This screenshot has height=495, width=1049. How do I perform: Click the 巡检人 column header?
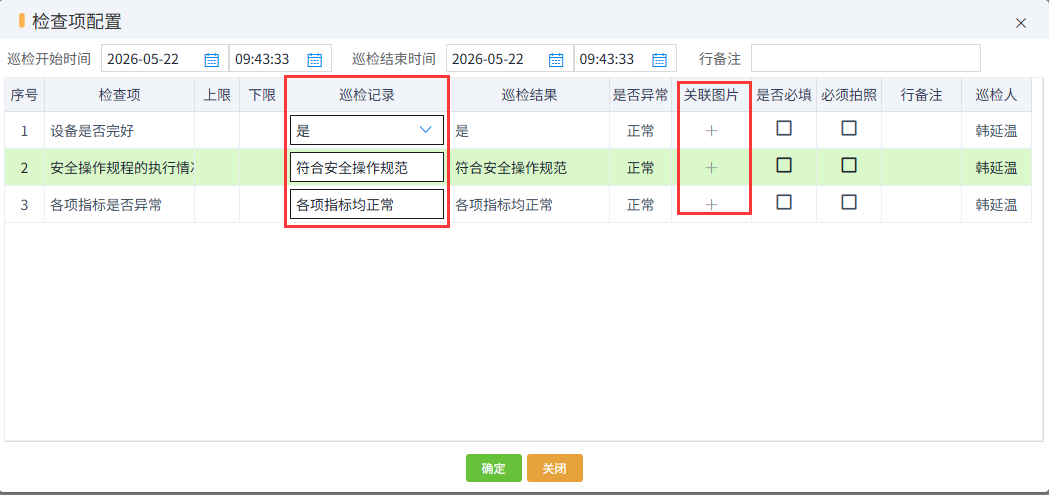(x=996, y=95)
